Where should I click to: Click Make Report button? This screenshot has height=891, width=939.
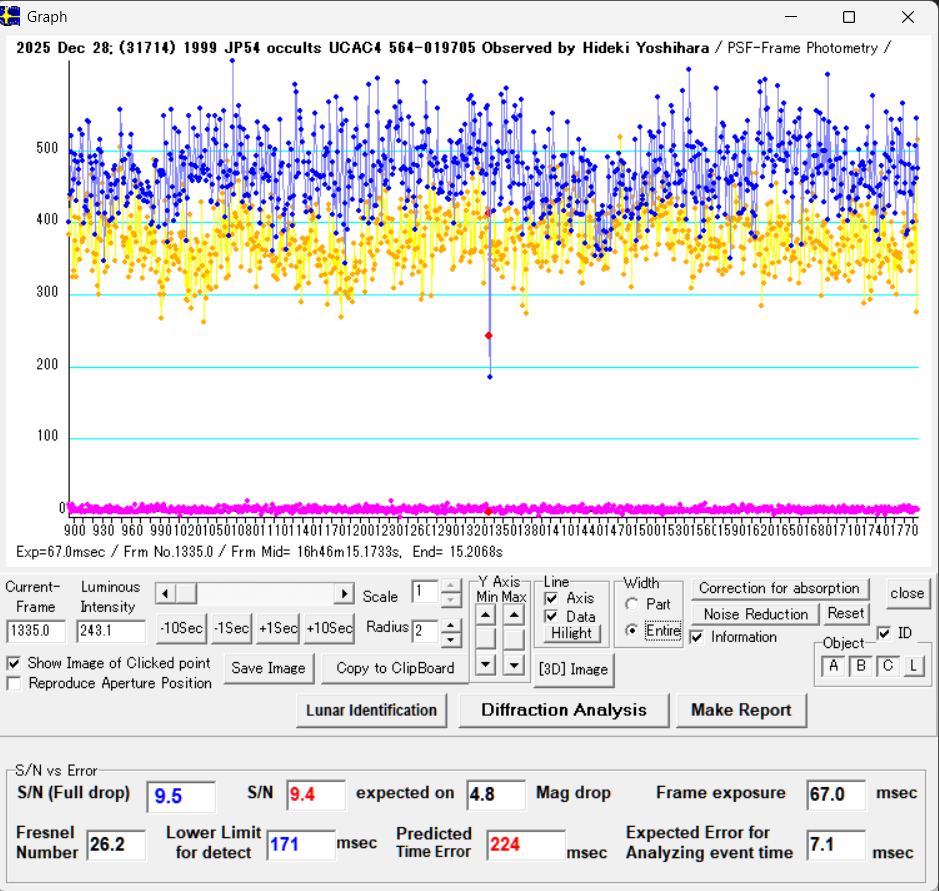point(741,710)
